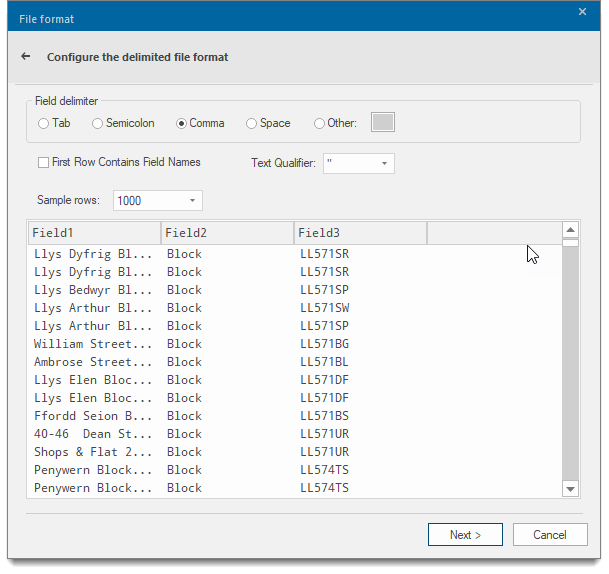Select the 40-46 Dean St... row
Screen dimensions: 609x574
295,434
